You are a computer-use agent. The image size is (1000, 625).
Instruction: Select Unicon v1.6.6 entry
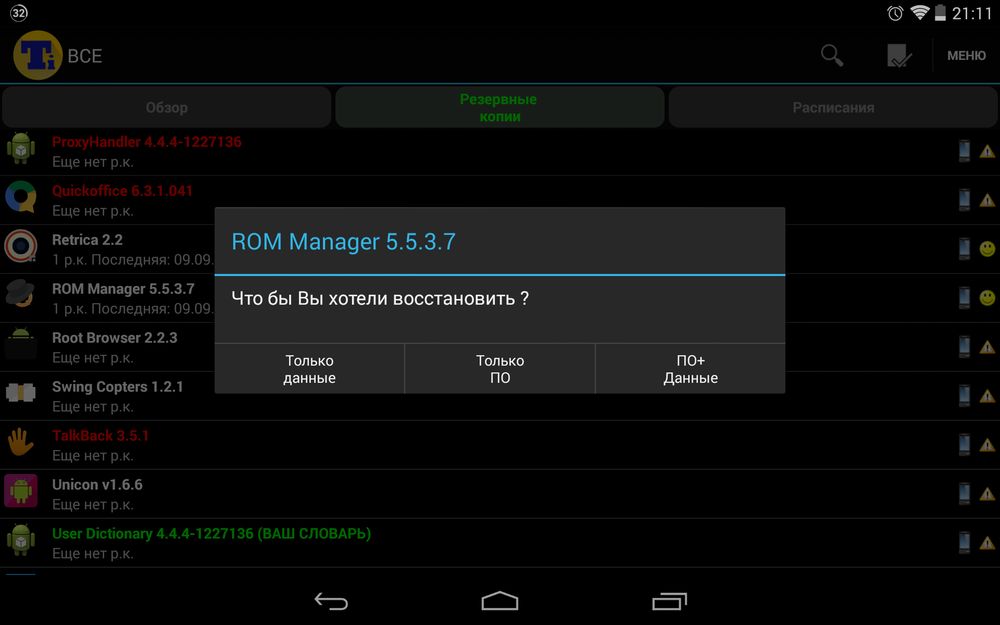(500, 494)
